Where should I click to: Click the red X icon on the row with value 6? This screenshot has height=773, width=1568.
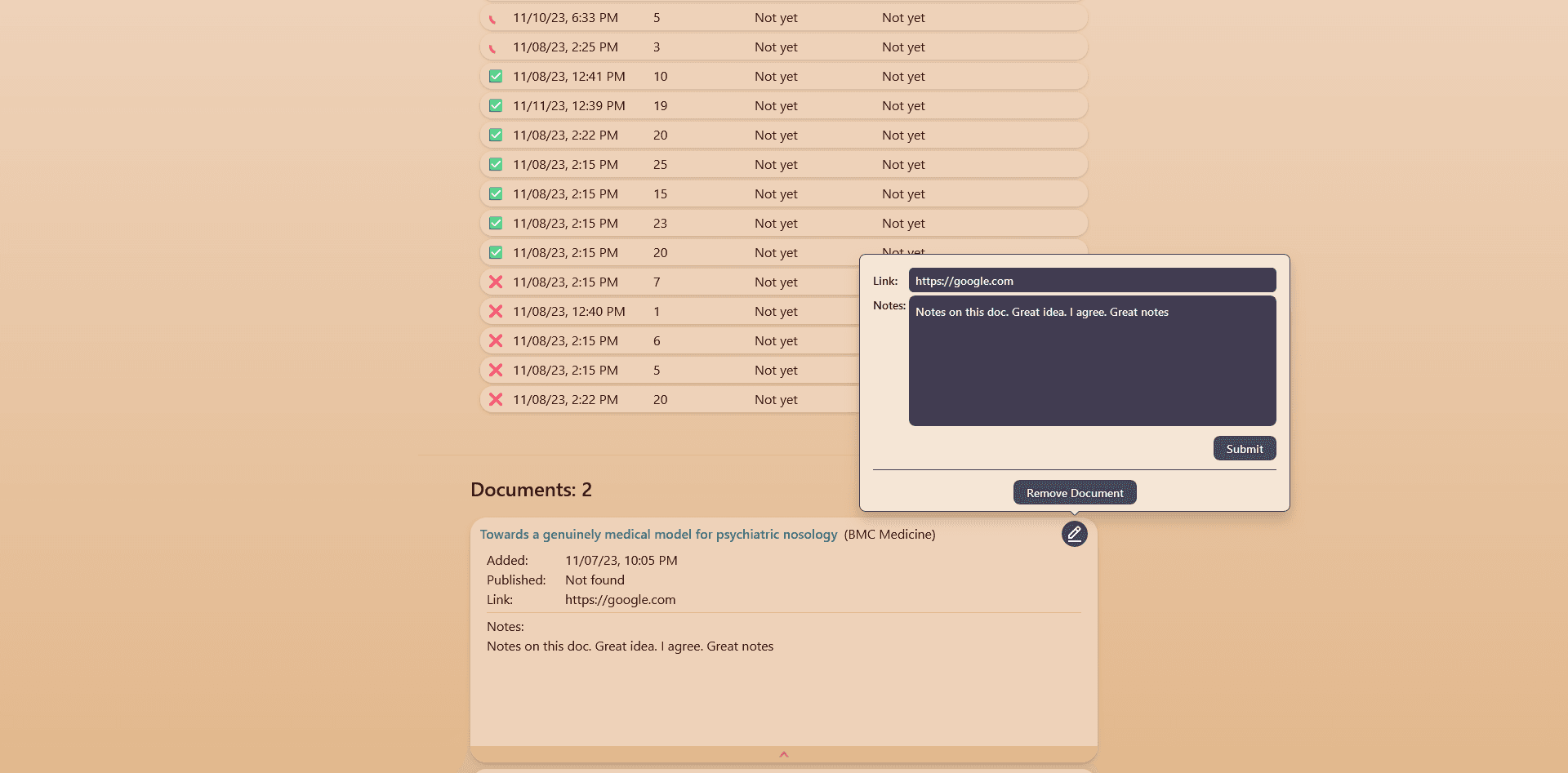(496, 341)
